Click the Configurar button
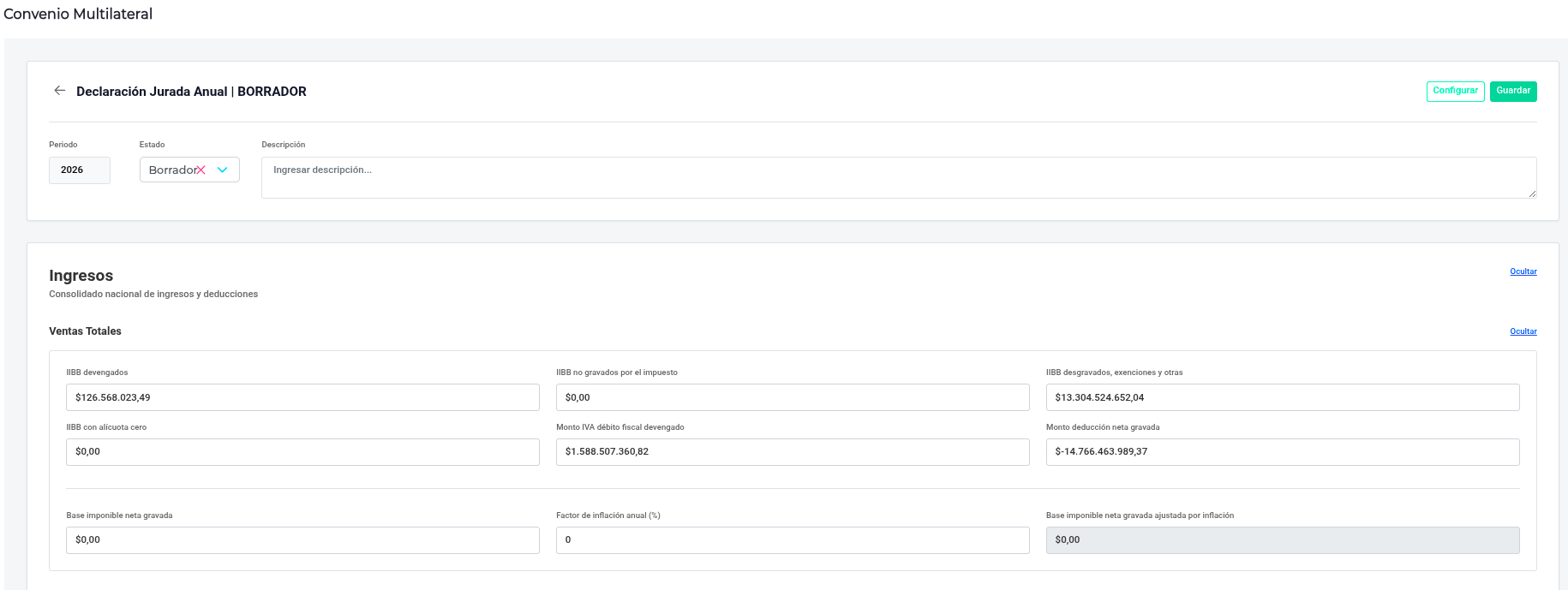The width and height of the screenshot is (1568, 590). tap(1455, 92)
